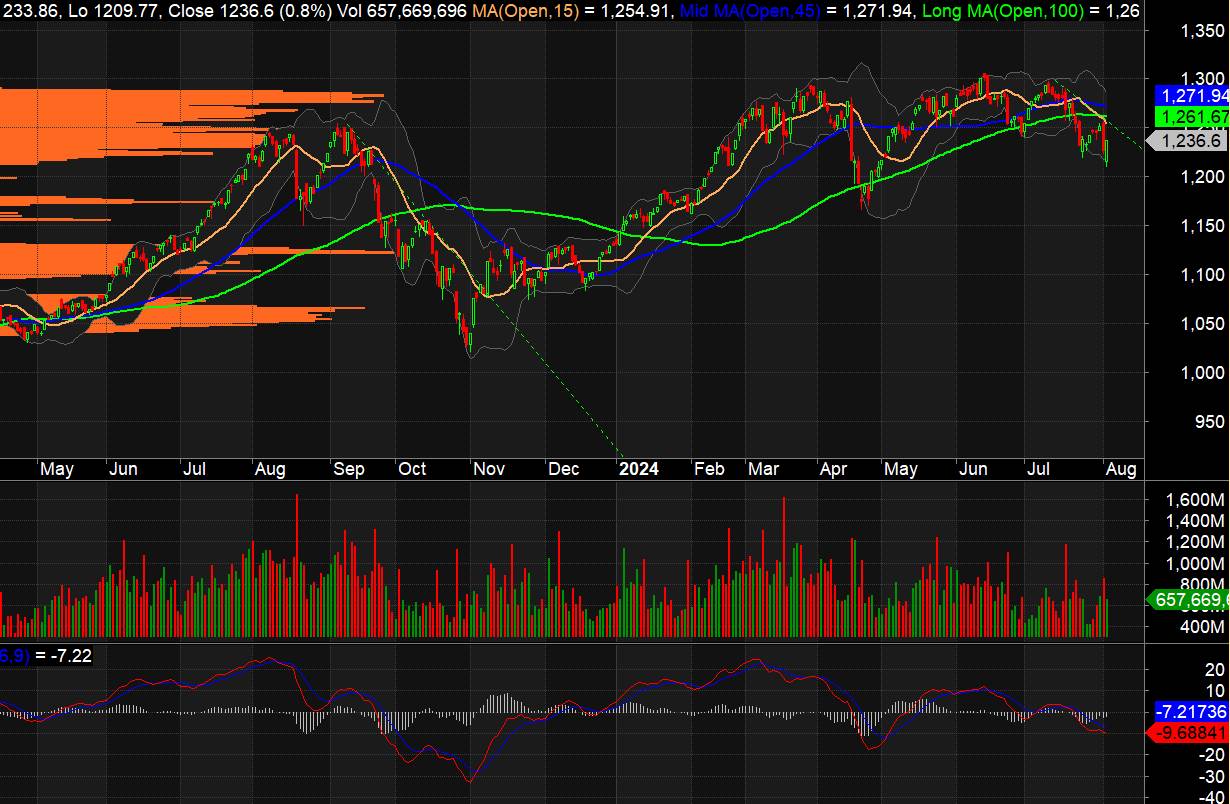Click the 1,400M volume axis label
This screenshot has height=804, width=1230.
[x=1196, y=521]
